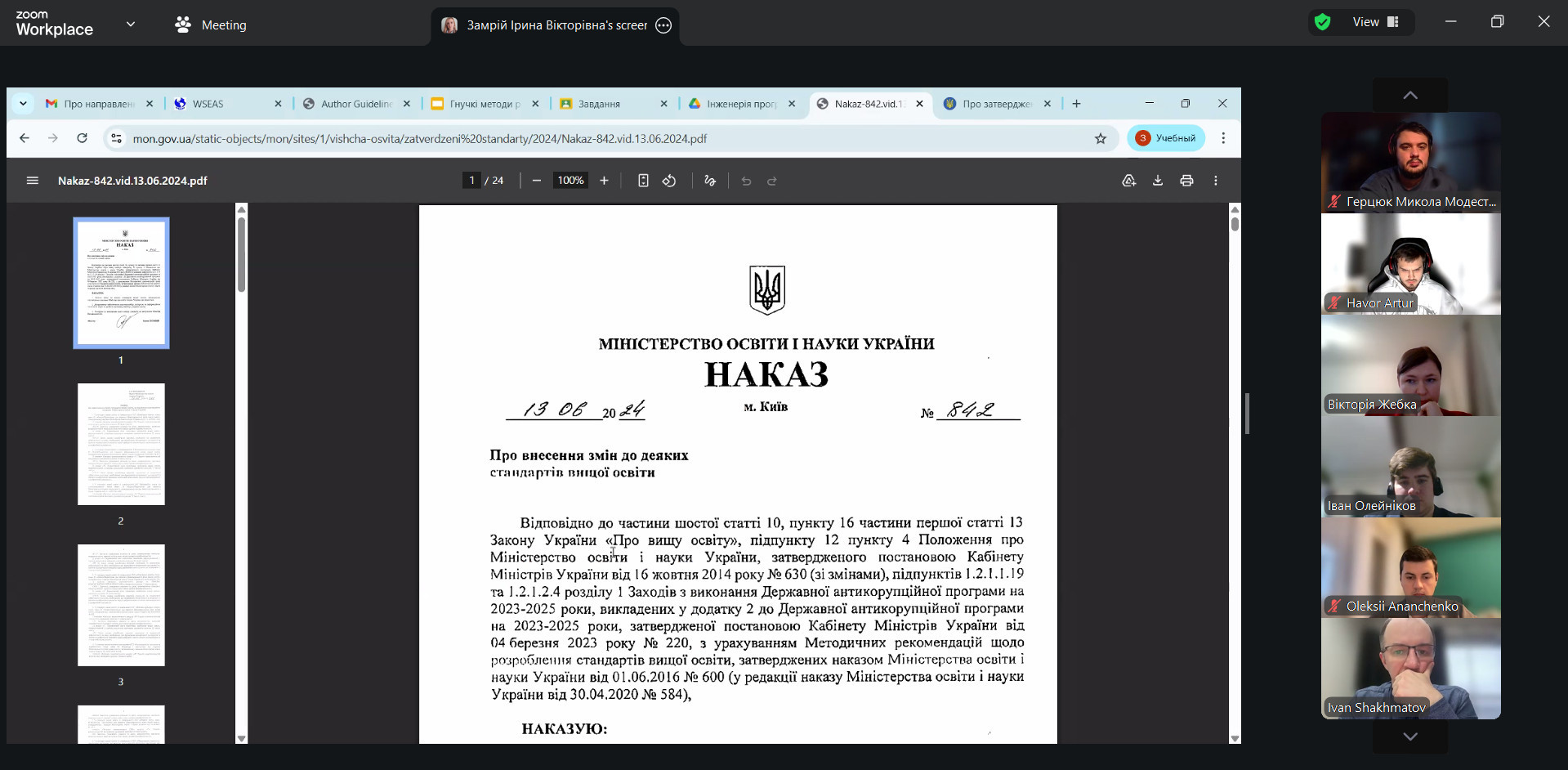
Task: Select page 2 thumbnail in sidebar
Action: point(121,444)
